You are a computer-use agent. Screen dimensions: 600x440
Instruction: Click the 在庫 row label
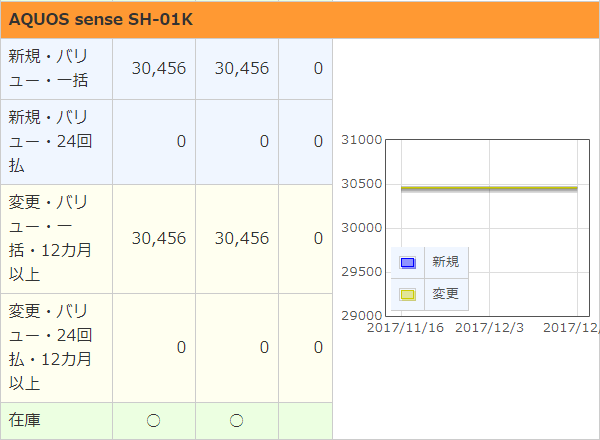[24, 420]
